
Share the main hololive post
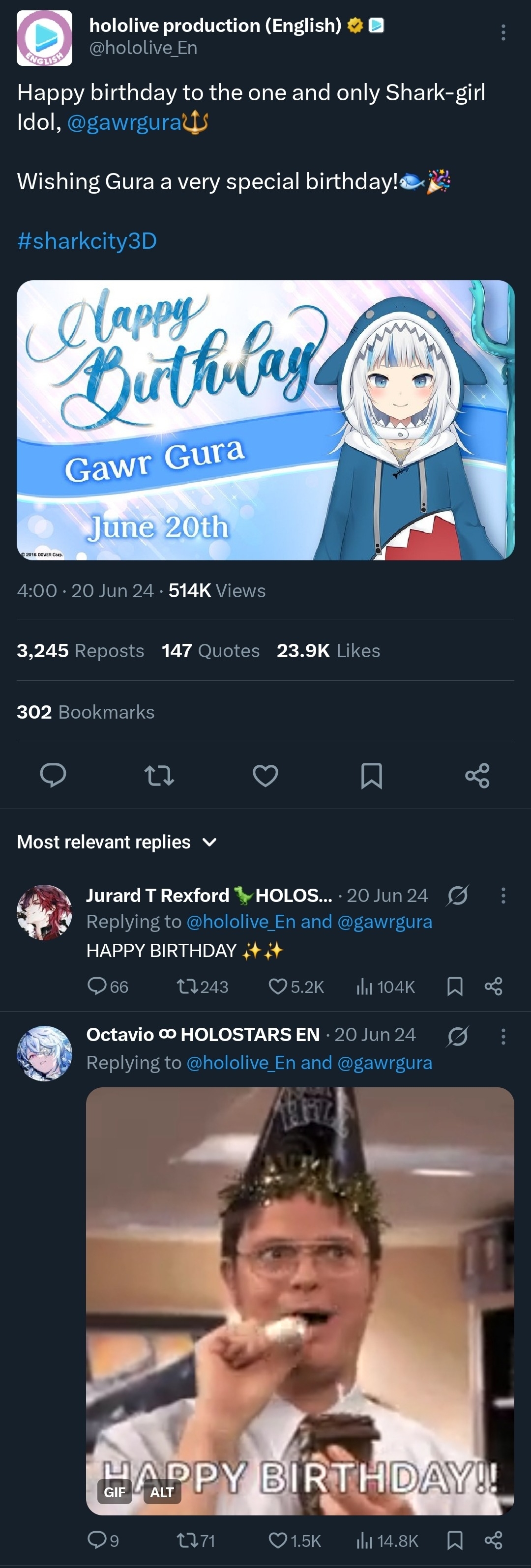[477, 776]
